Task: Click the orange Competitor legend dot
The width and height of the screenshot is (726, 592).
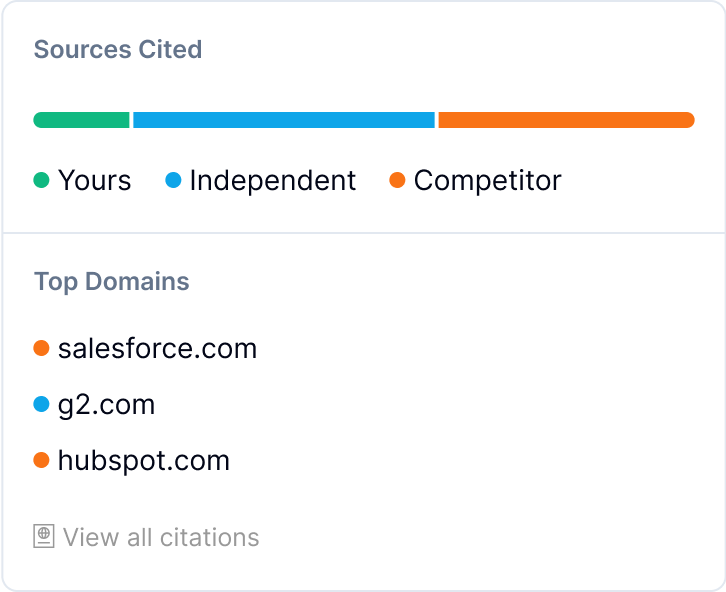Action: click(x=397, y=180)
